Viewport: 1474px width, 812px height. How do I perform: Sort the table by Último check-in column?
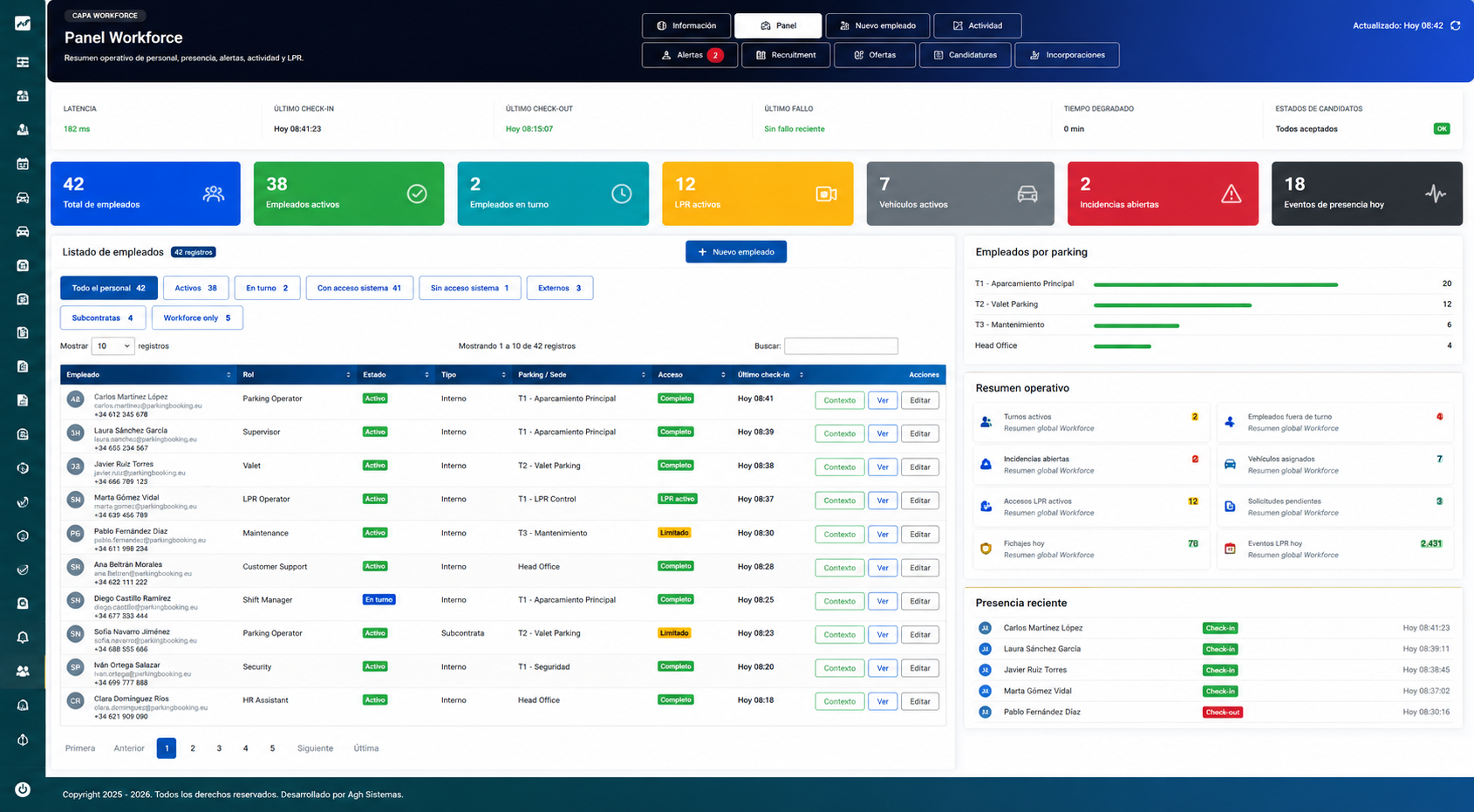pos(771,375)
